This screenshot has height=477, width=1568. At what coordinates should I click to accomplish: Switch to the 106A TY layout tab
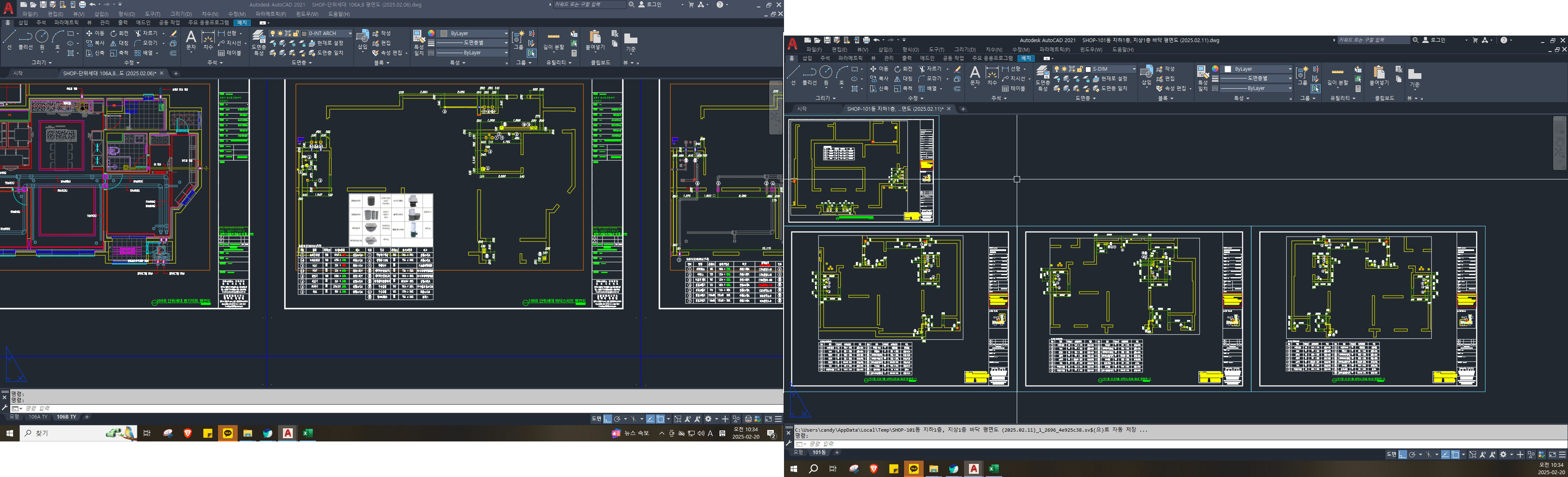pyautogui.click(x=38, y=417)
